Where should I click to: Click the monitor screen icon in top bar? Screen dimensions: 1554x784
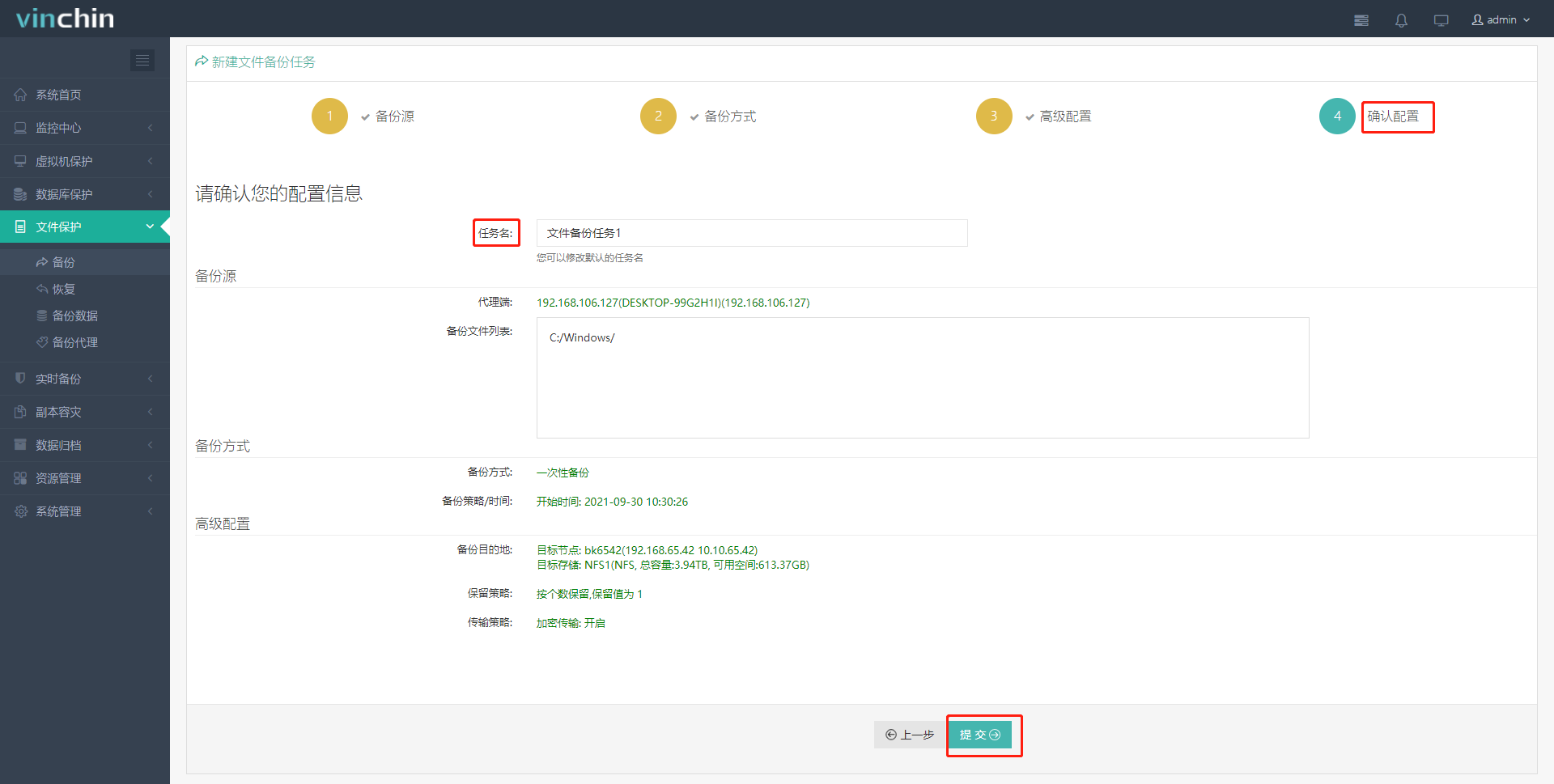1441,20
